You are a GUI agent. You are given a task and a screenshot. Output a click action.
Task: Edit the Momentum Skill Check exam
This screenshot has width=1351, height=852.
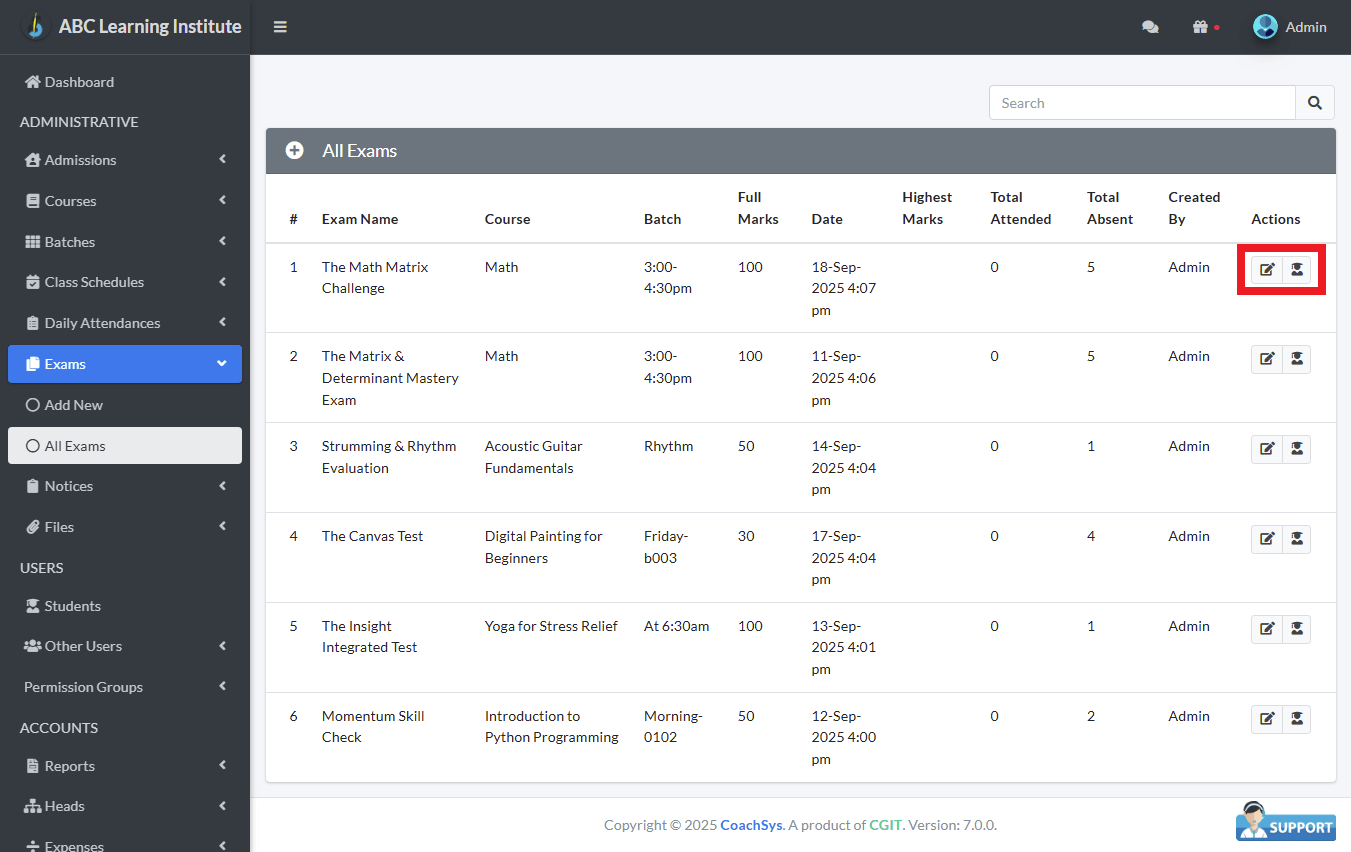click(1267, 719)
